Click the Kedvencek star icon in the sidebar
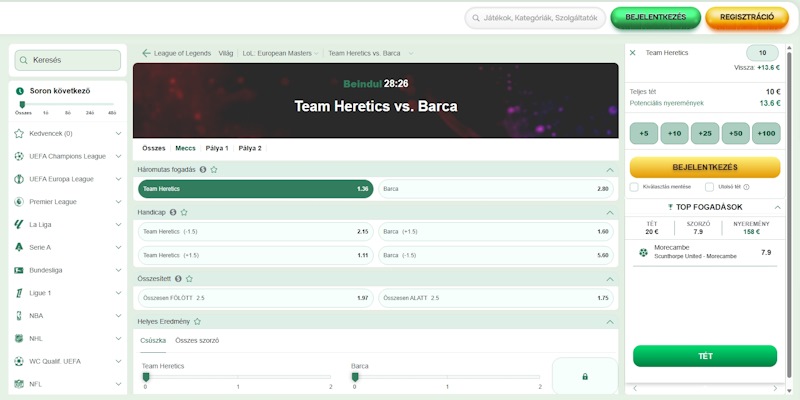The image size is (800, 400). (19, 134)
